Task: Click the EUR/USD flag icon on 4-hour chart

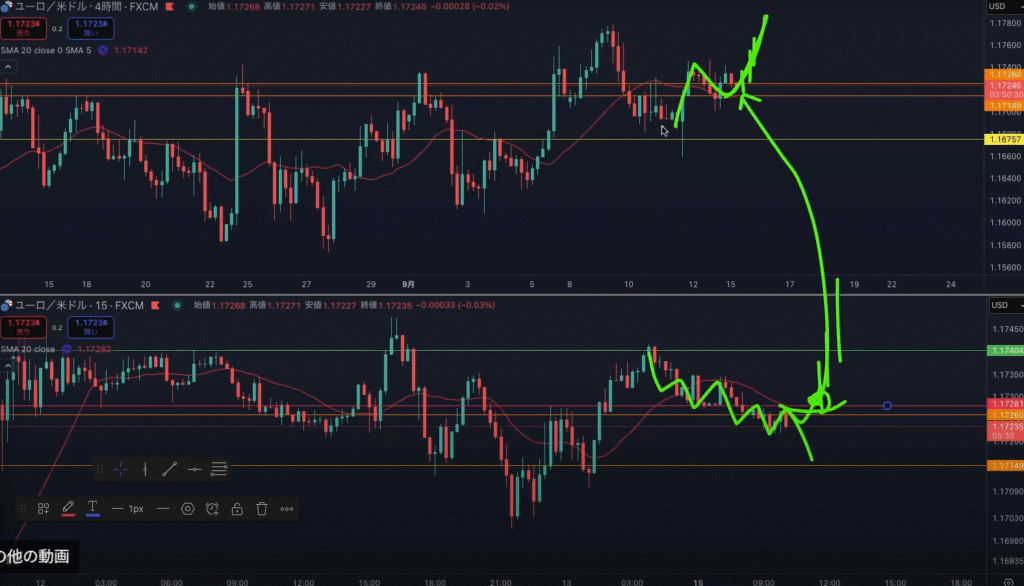Action: click(7, 7)
